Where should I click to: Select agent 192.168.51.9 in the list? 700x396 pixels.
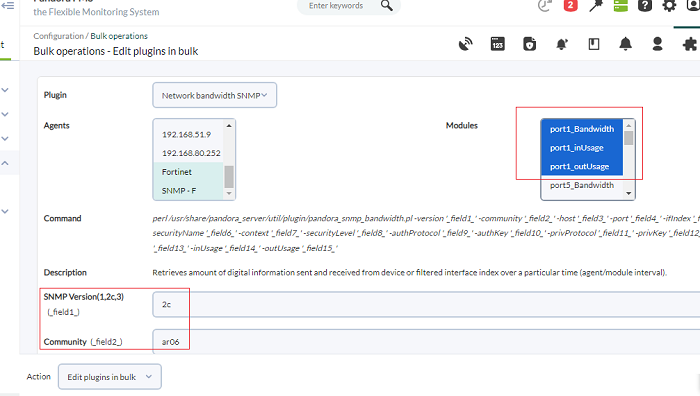(188, 134)
